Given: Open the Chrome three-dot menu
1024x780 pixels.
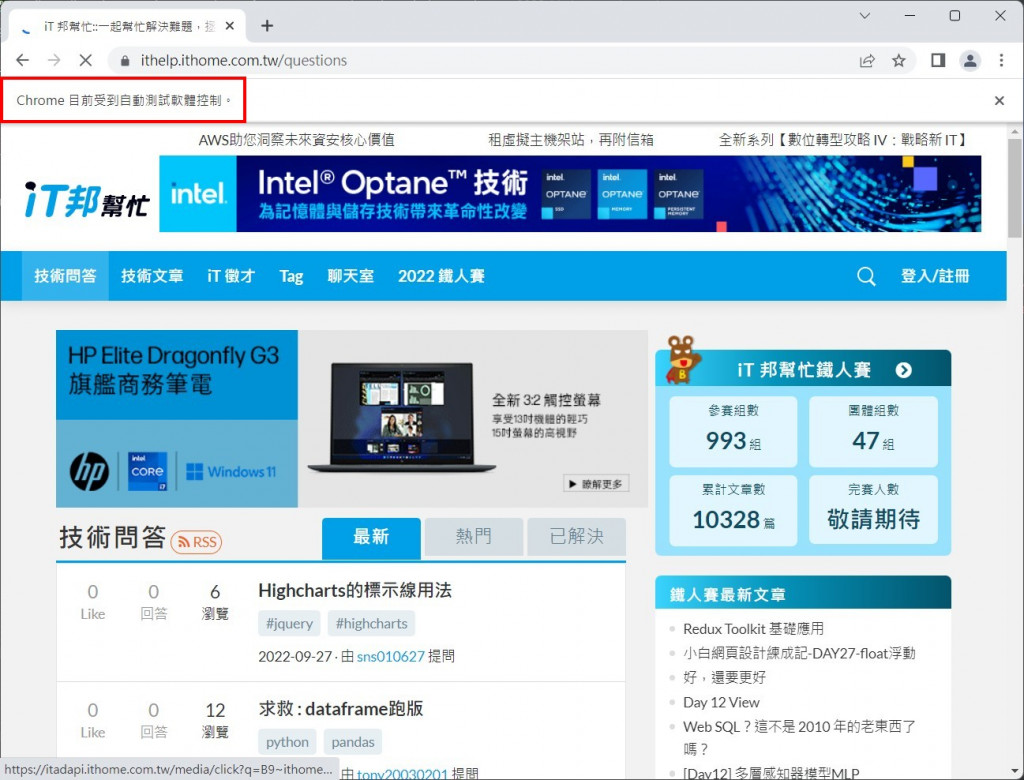Looking at the screenshot, I should pos(1001,61).
